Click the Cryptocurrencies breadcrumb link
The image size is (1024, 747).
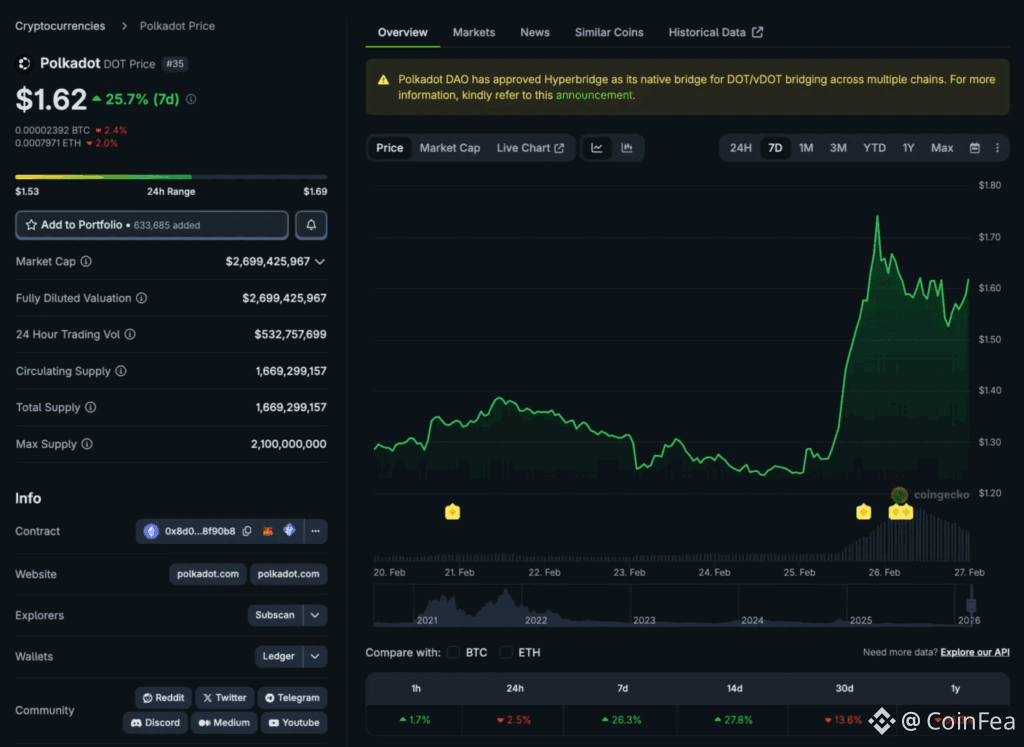[60, 26]
